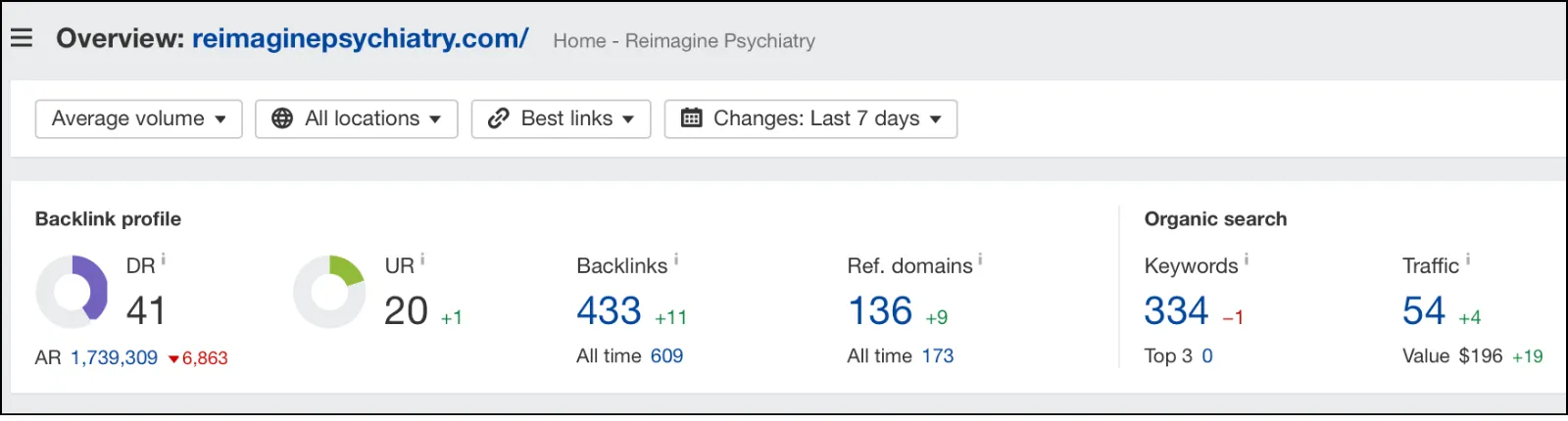The width and height of the screenshot is (1568, 421).
Task: Open the 54 organic traffic value
Action: pyautogui.click(x=1424, y=311)
